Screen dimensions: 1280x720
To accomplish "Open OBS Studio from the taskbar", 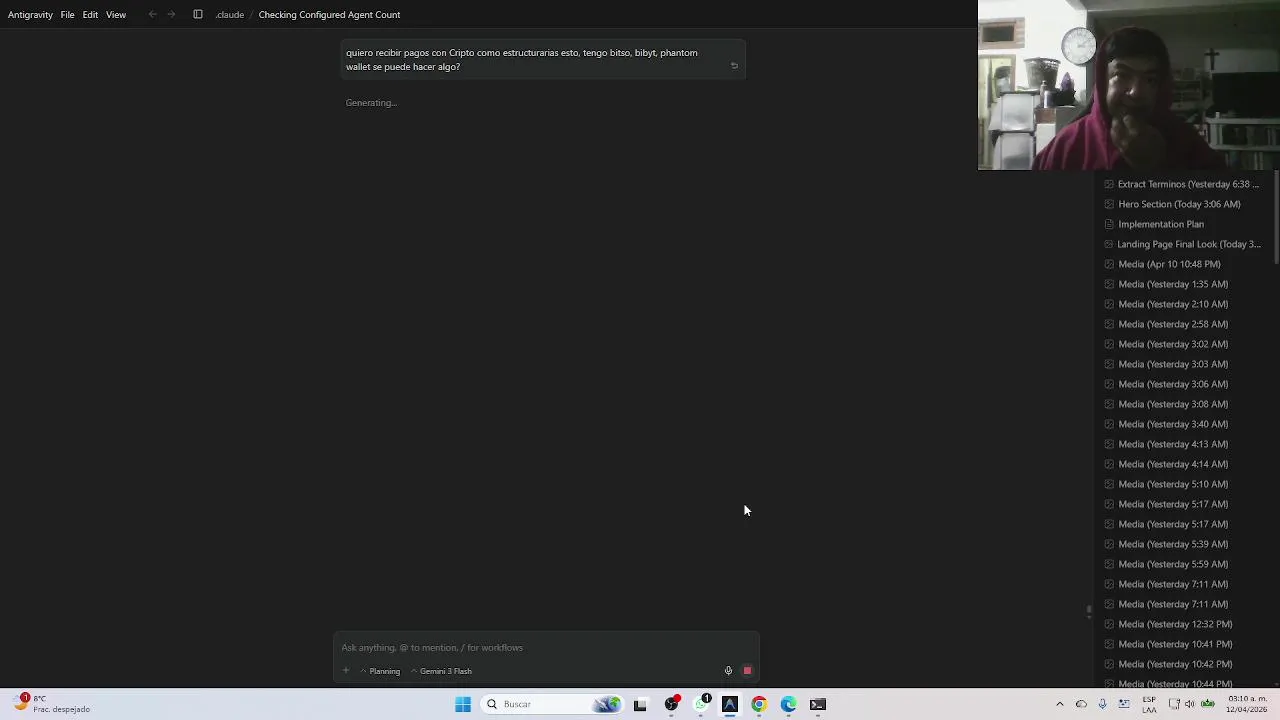I will click(672, 704).
